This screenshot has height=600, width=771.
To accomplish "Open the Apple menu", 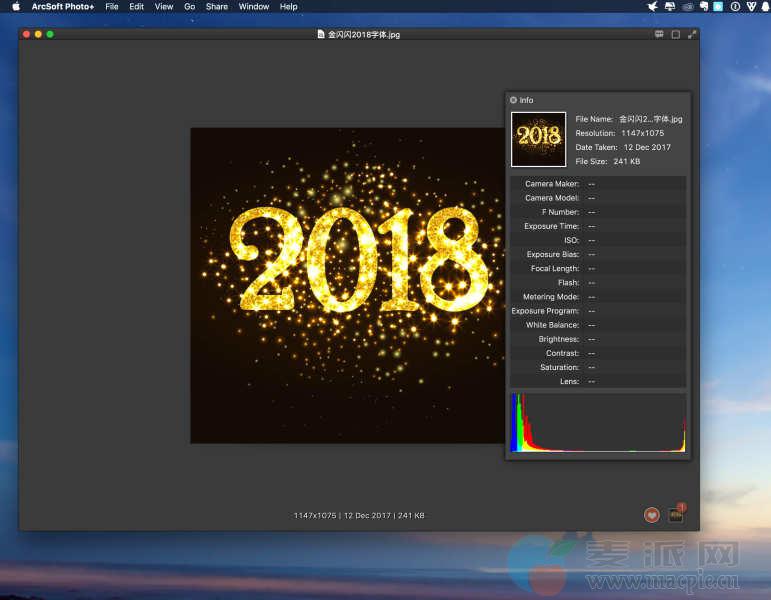I will coord(16,6).
